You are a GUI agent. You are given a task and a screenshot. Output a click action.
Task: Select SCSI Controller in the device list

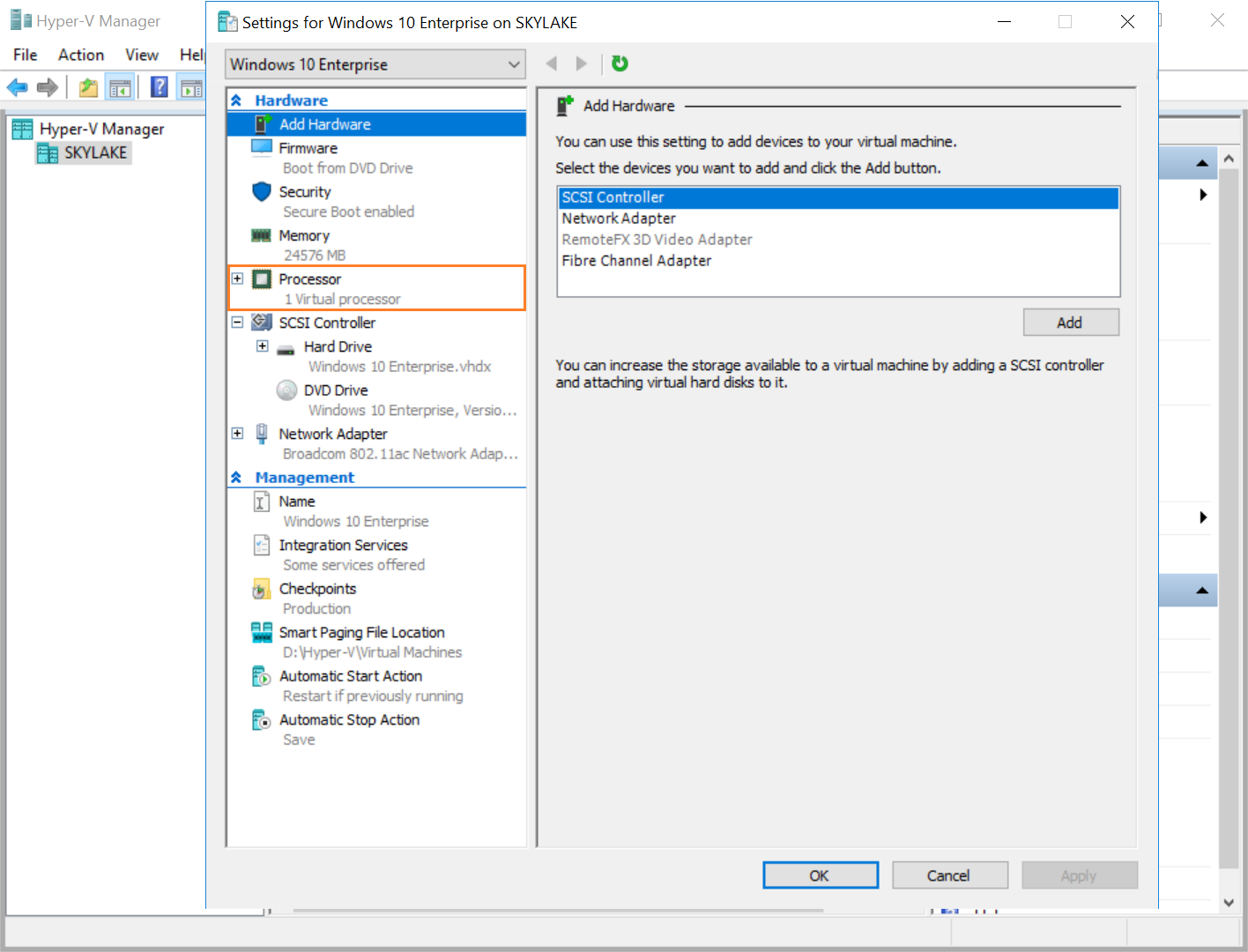tap(838, 197)
